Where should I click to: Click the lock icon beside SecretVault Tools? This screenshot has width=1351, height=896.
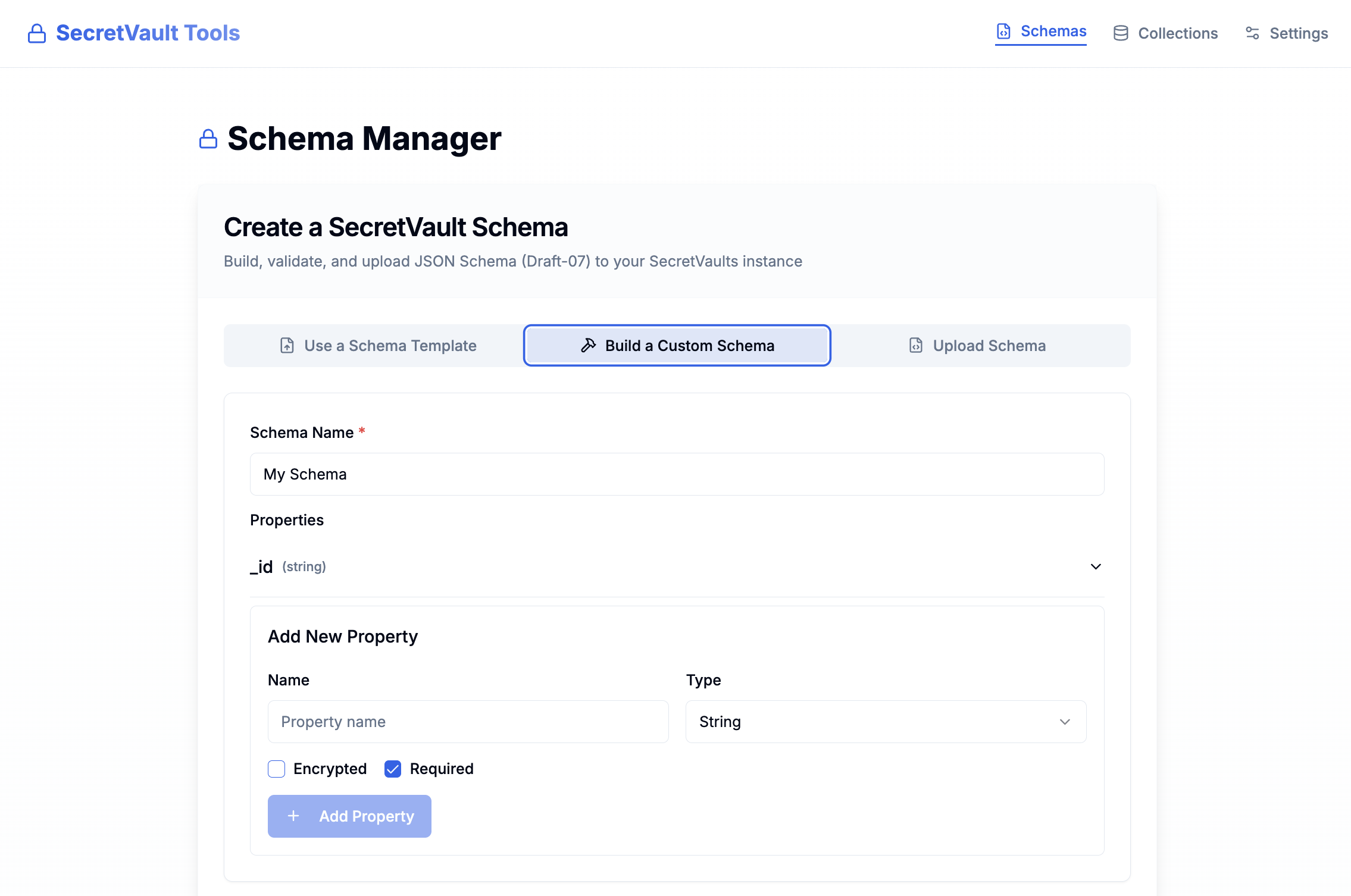36,33
